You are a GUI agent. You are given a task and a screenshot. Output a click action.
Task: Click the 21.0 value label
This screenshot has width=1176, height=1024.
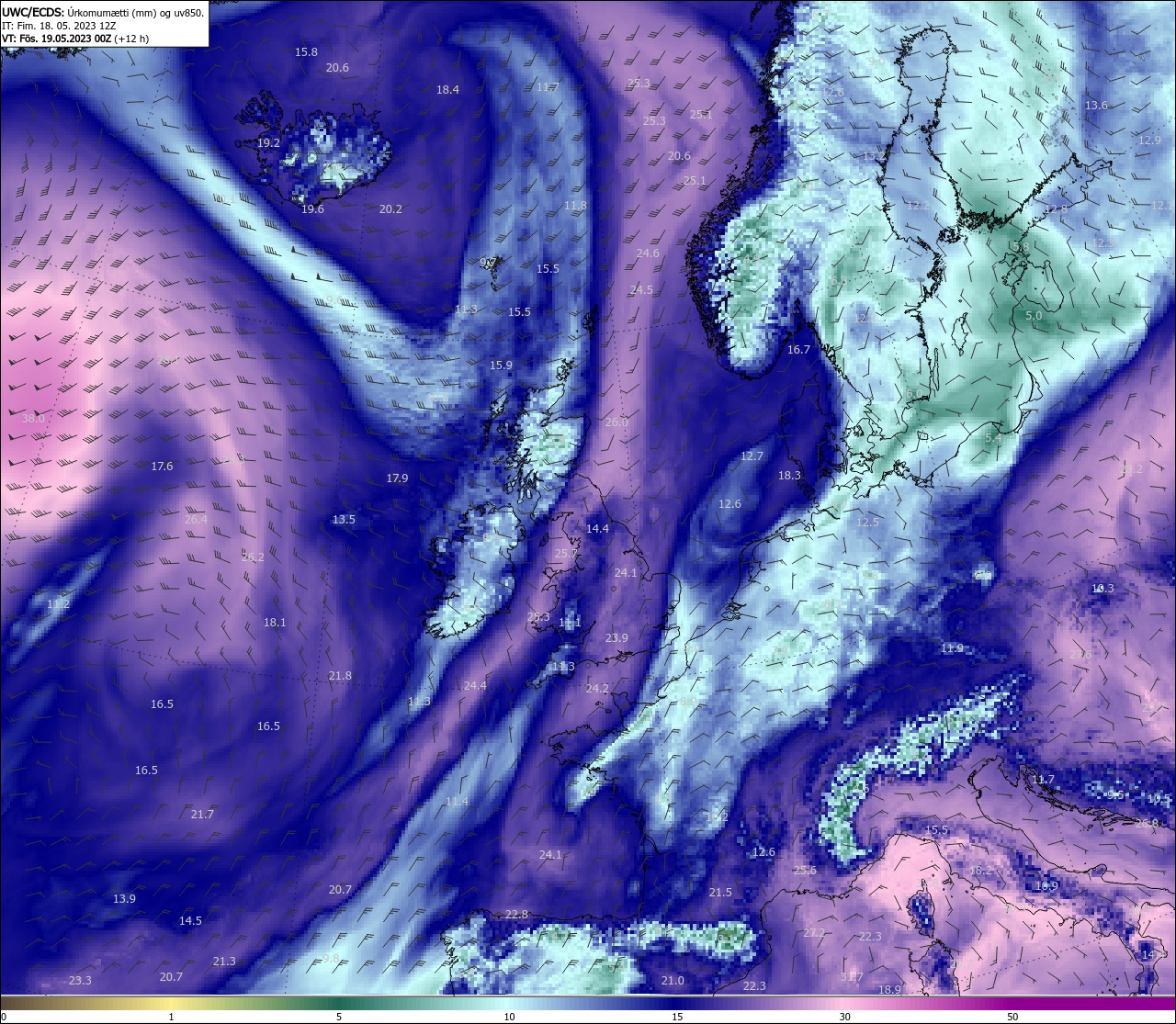pos(673,981)
